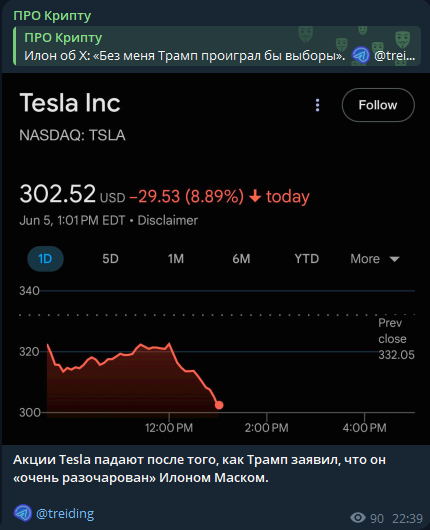The height and width of the screenshot is (530, 430).
Task: Select the 1D time range tab
Action: (x=45, y=259)
